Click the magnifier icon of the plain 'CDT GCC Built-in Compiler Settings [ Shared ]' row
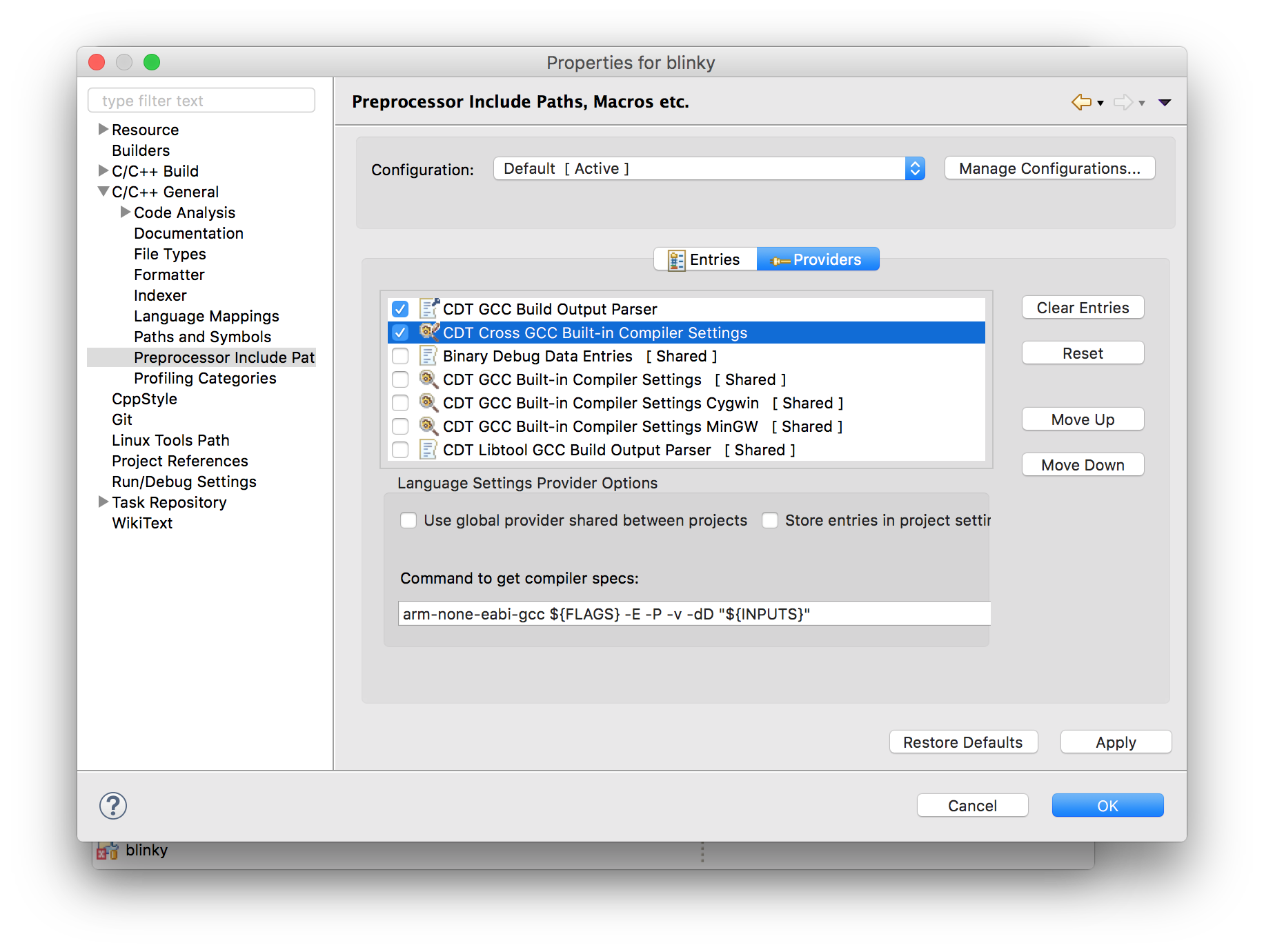1264x952 pixels. pos(428,379)
